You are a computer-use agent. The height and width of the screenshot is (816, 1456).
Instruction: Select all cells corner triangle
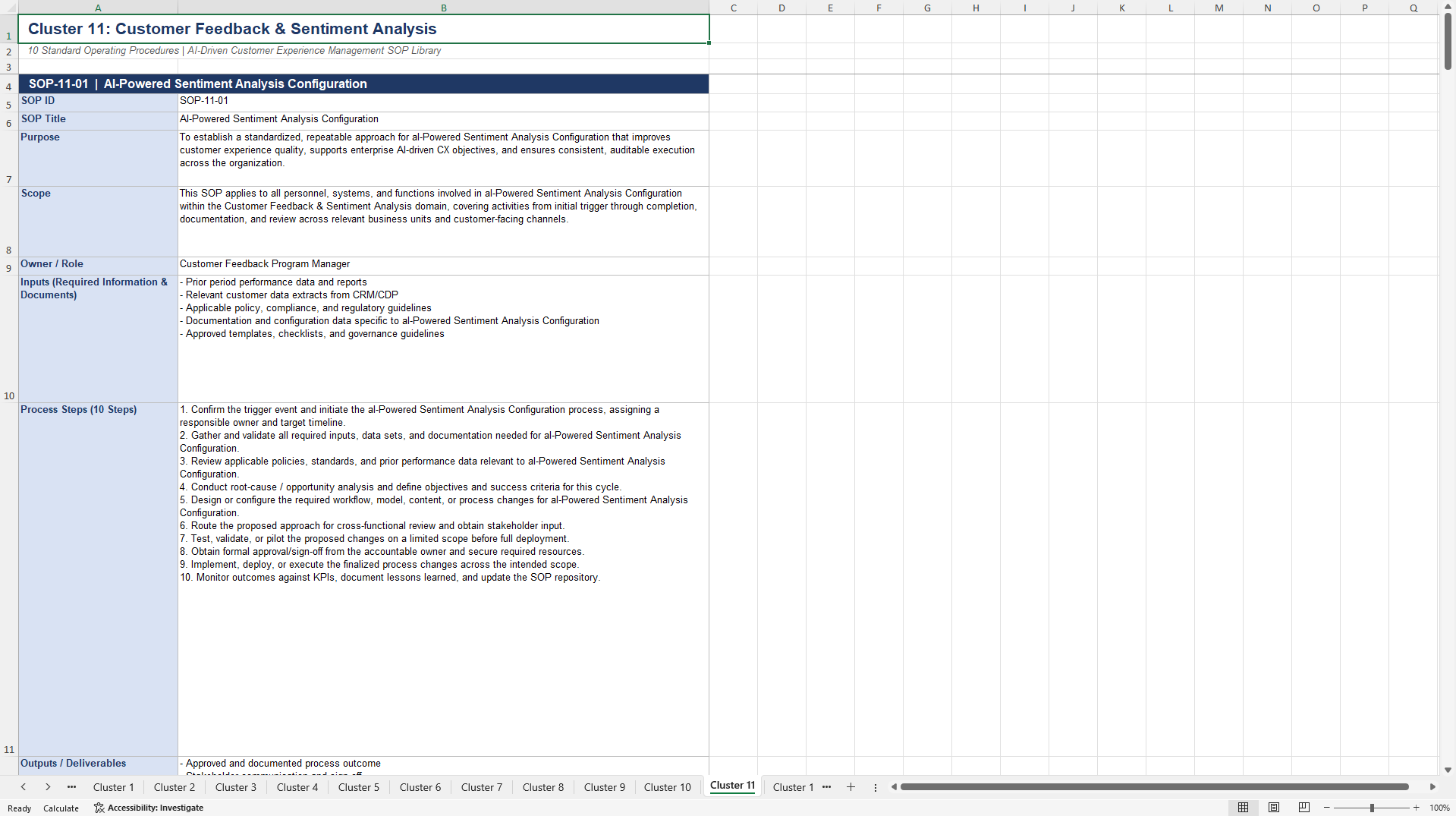point(9,8)
